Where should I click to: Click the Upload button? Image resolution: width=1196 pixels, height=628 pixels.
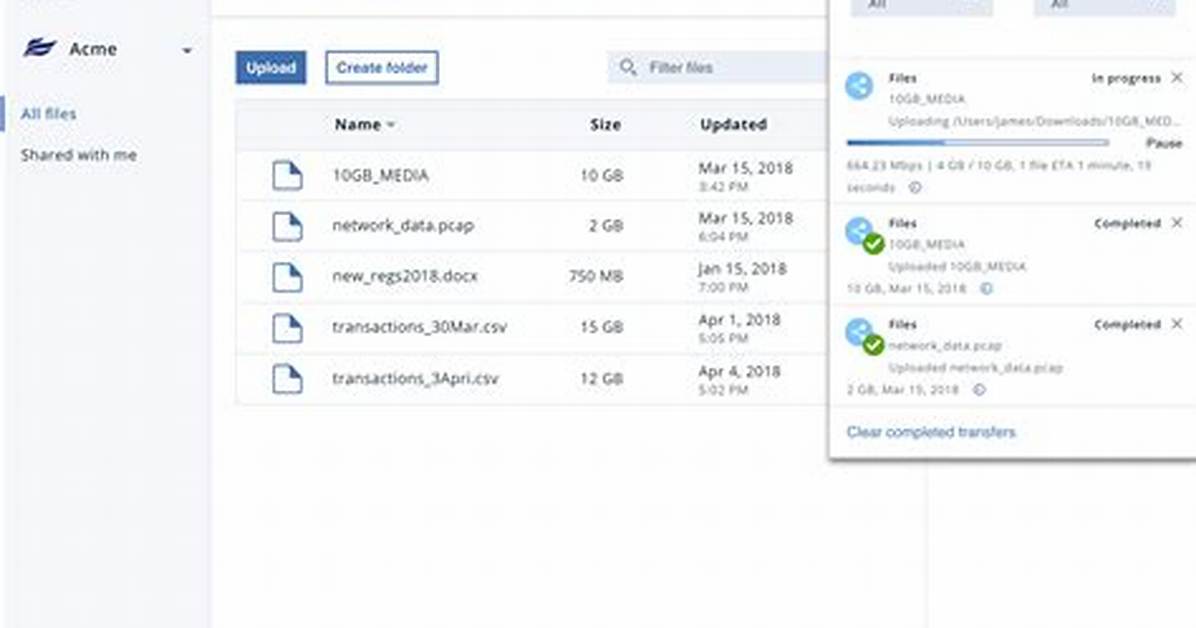(x=271, y=68)
